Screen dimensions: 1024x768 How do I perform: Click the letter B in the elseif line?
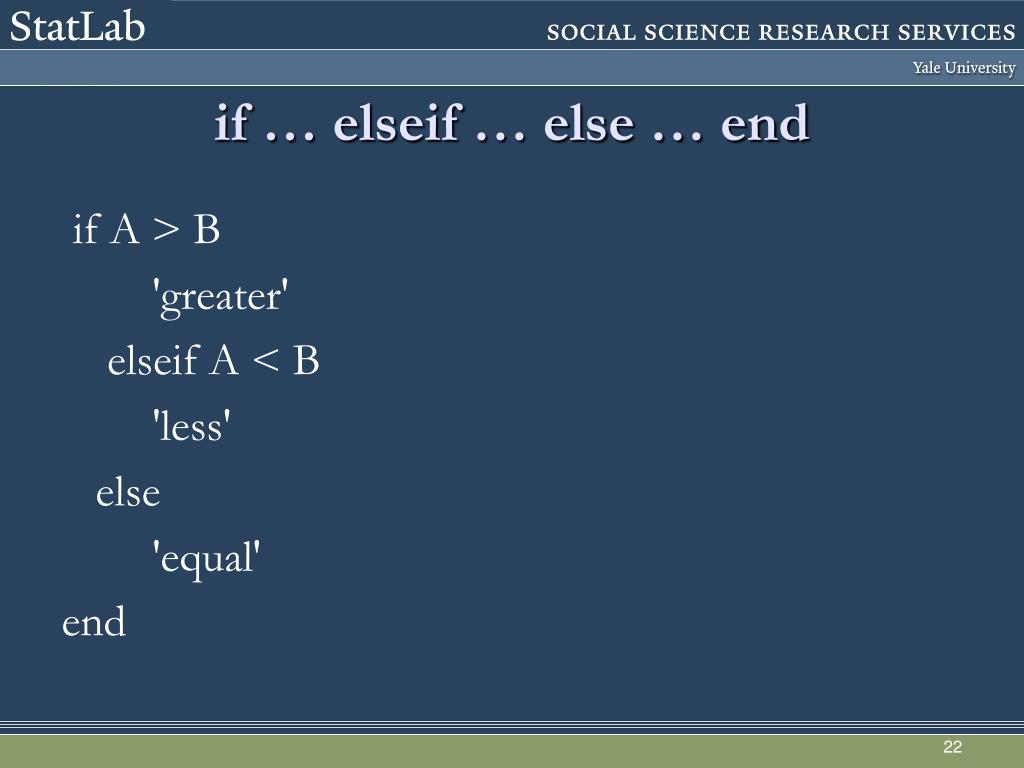tap(305, 361)
